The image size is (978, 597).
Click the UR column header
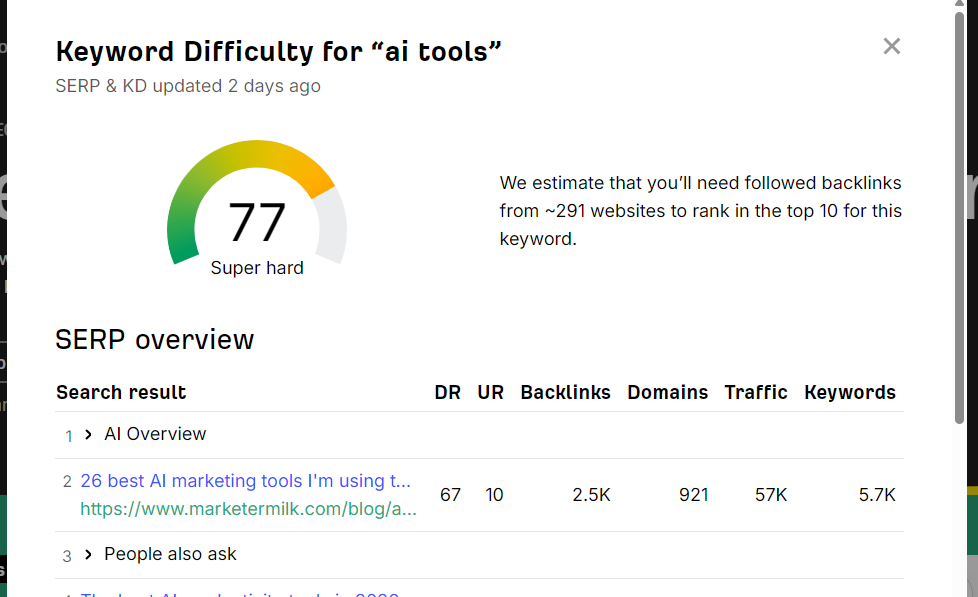click(490, 392)
